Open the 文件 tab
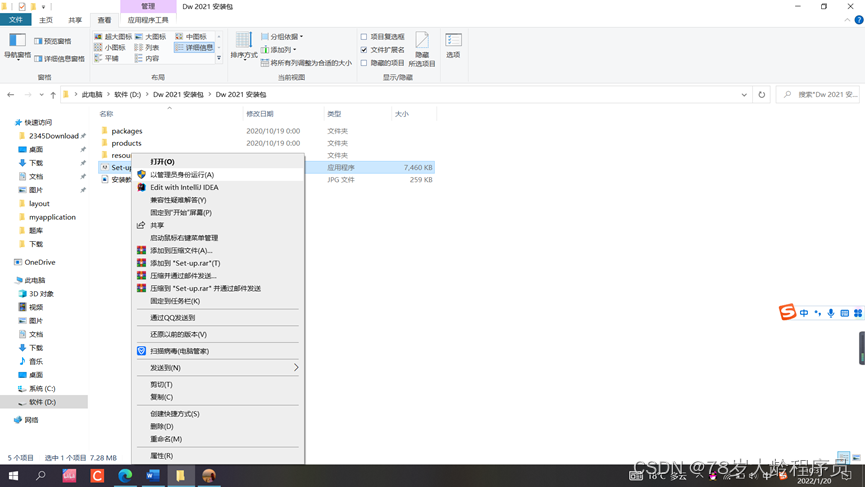 tap(15, 20)
